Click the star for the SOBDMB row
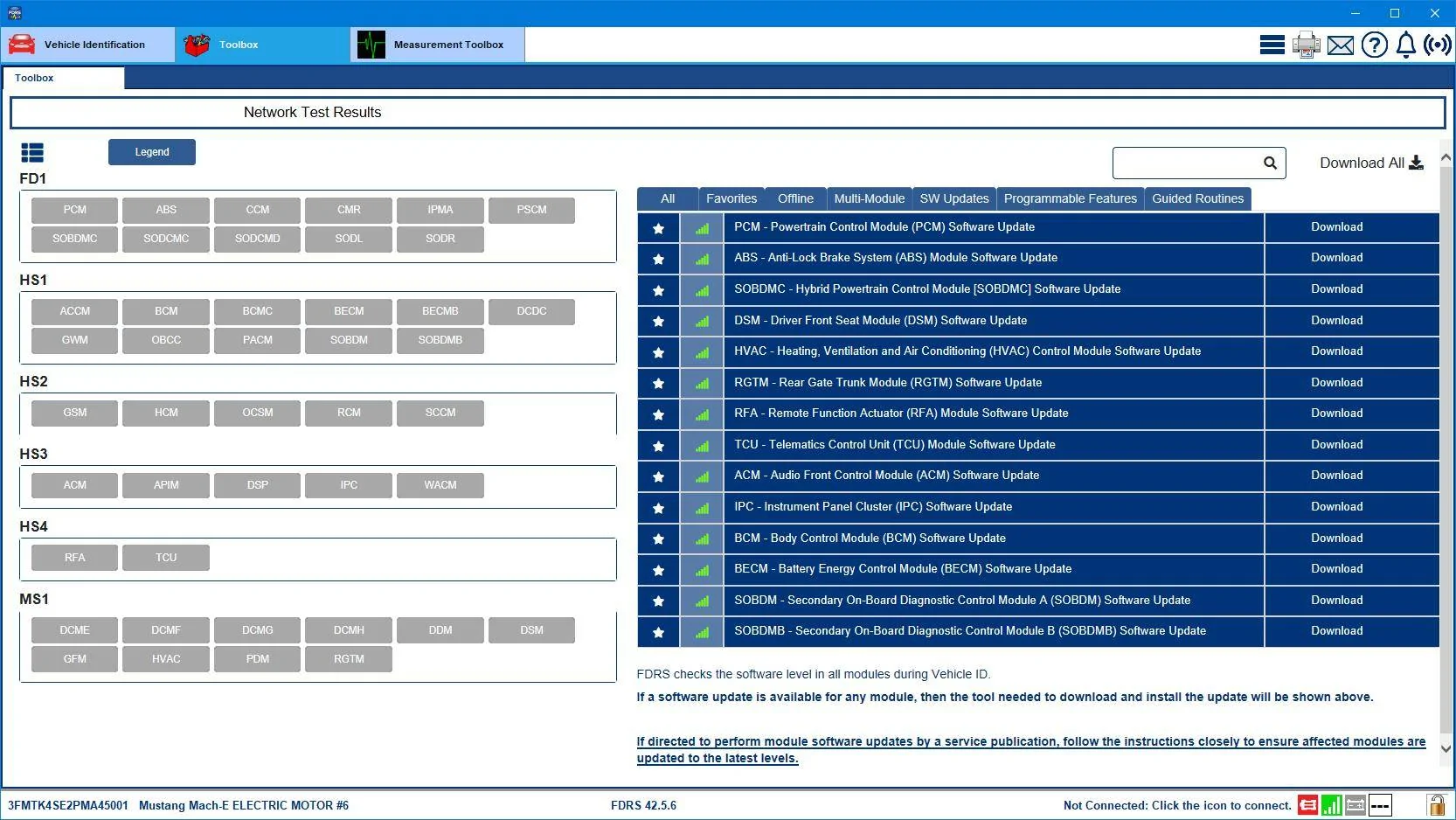1456x820 pixels. (658, 632)
